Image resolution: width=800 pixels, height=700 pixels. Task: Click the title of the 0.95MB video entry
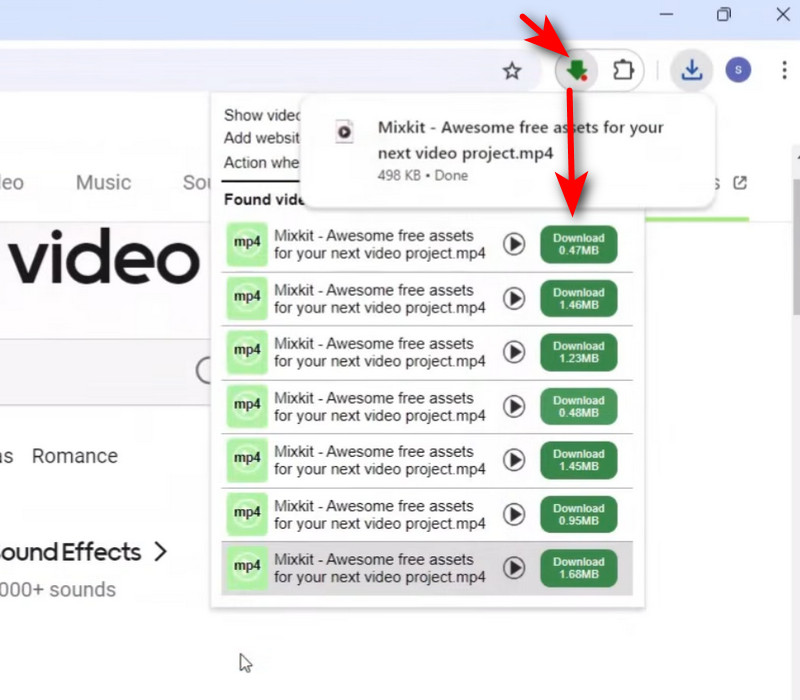tap(379, 514)
